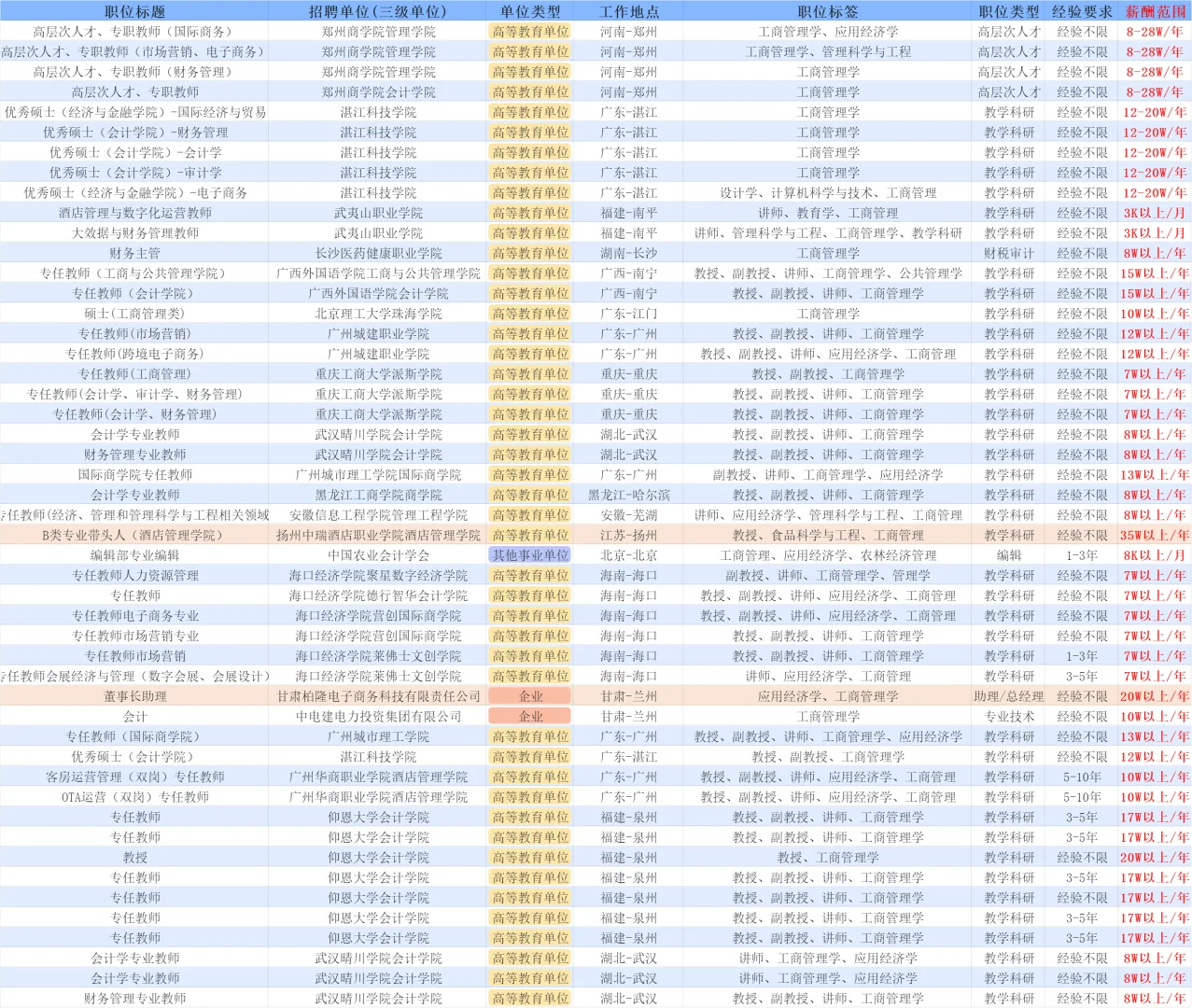Click the red 薪酬范围 header
The height and width of the screenshot is (1008, 1192).
point(1156,11)
